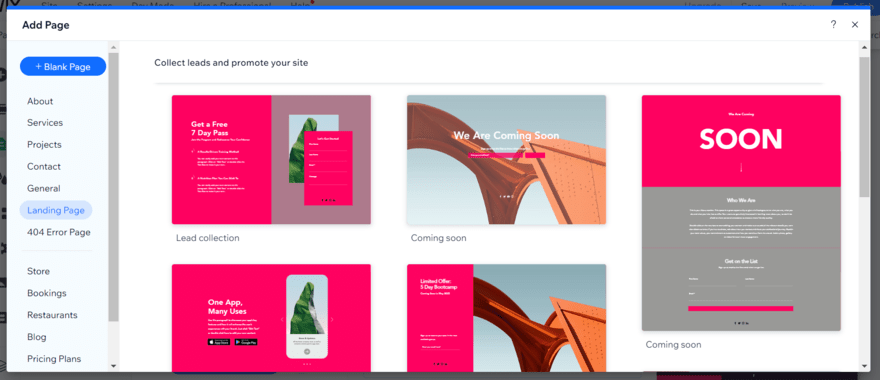Click the 'Add Page' dialog title
Screen dimensions: 880x380
pos(45,25)
